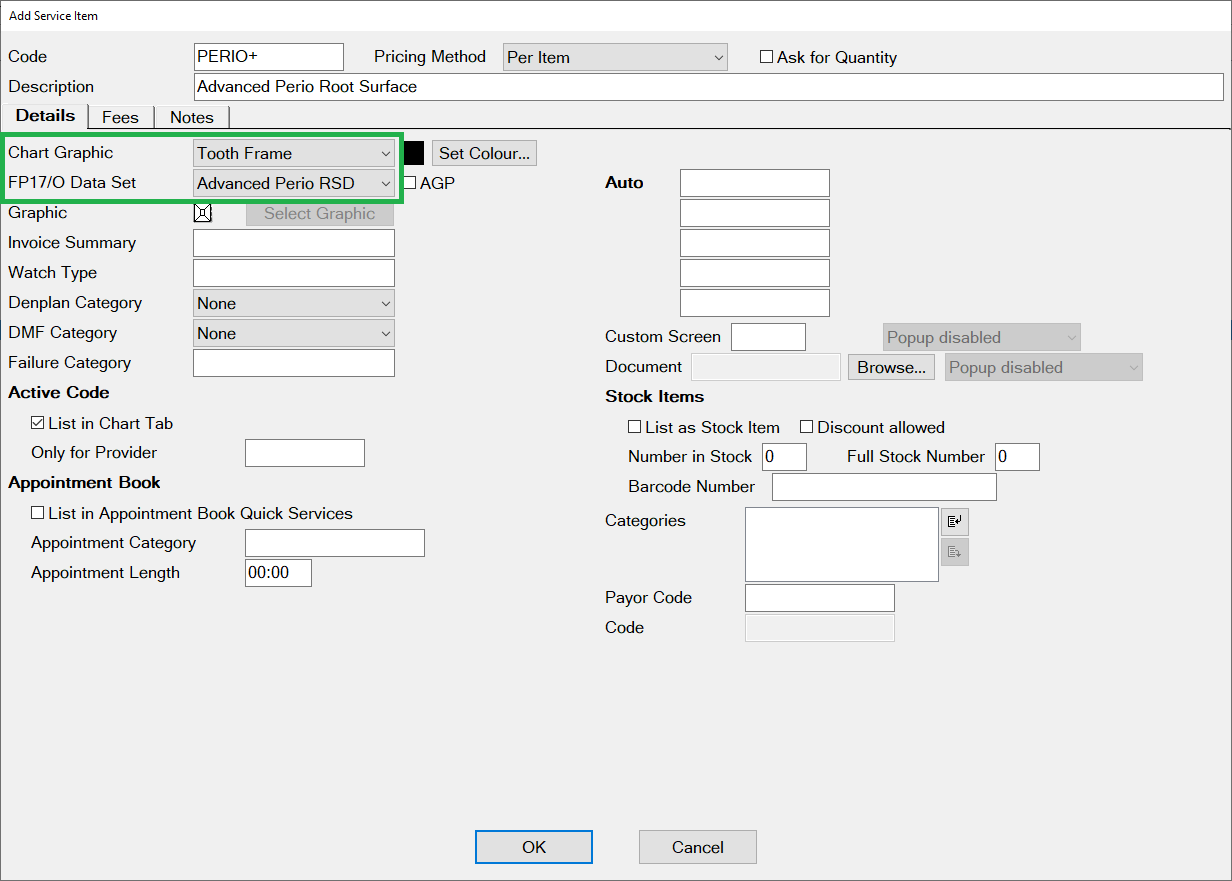Screen dimensions: 1232x881
Task: Click the Auto field beside the Auto label
Action: pos(755,183)
